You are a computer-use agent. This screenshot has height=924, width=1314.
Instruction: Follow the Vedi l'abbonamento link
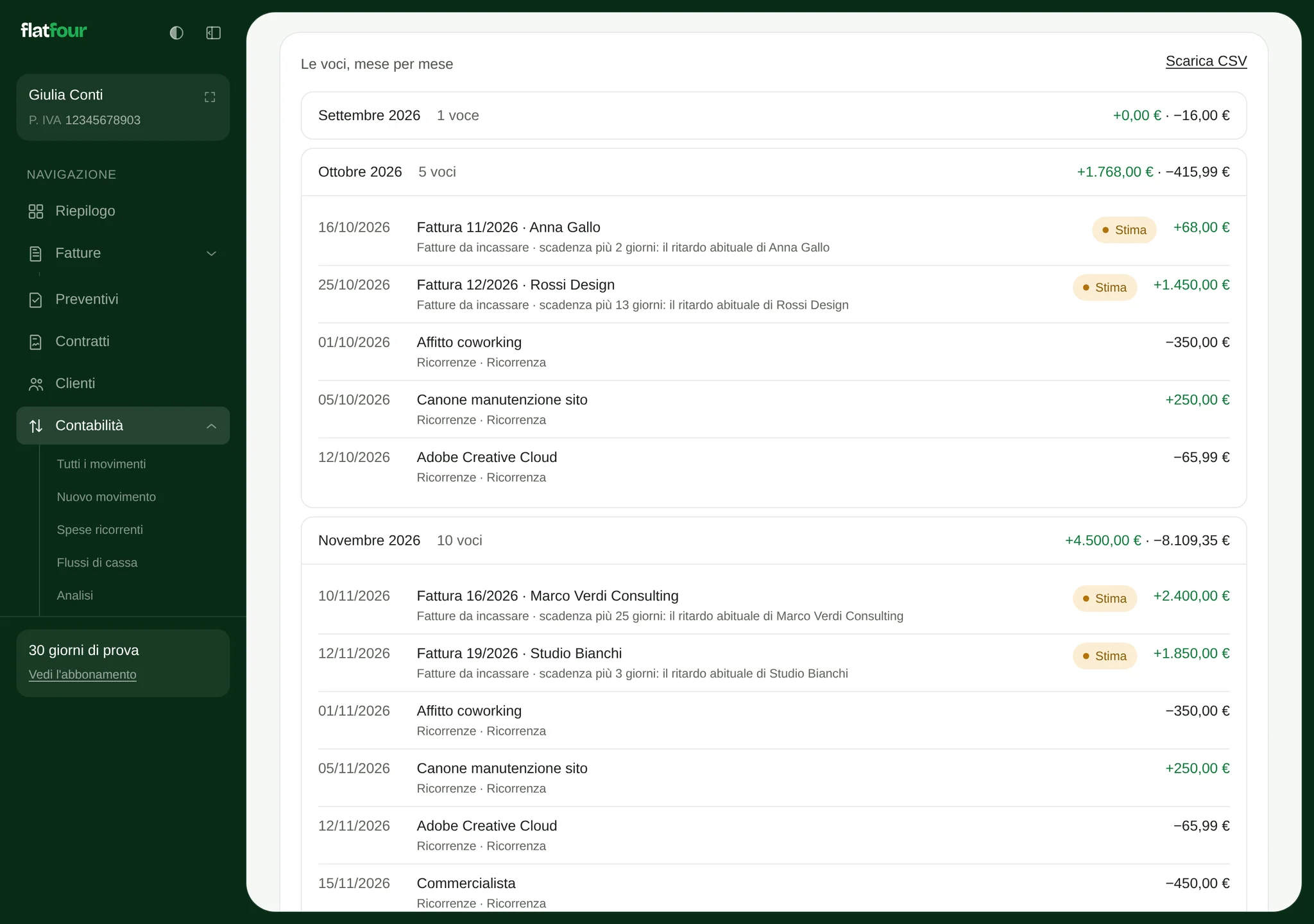[83, 674]
